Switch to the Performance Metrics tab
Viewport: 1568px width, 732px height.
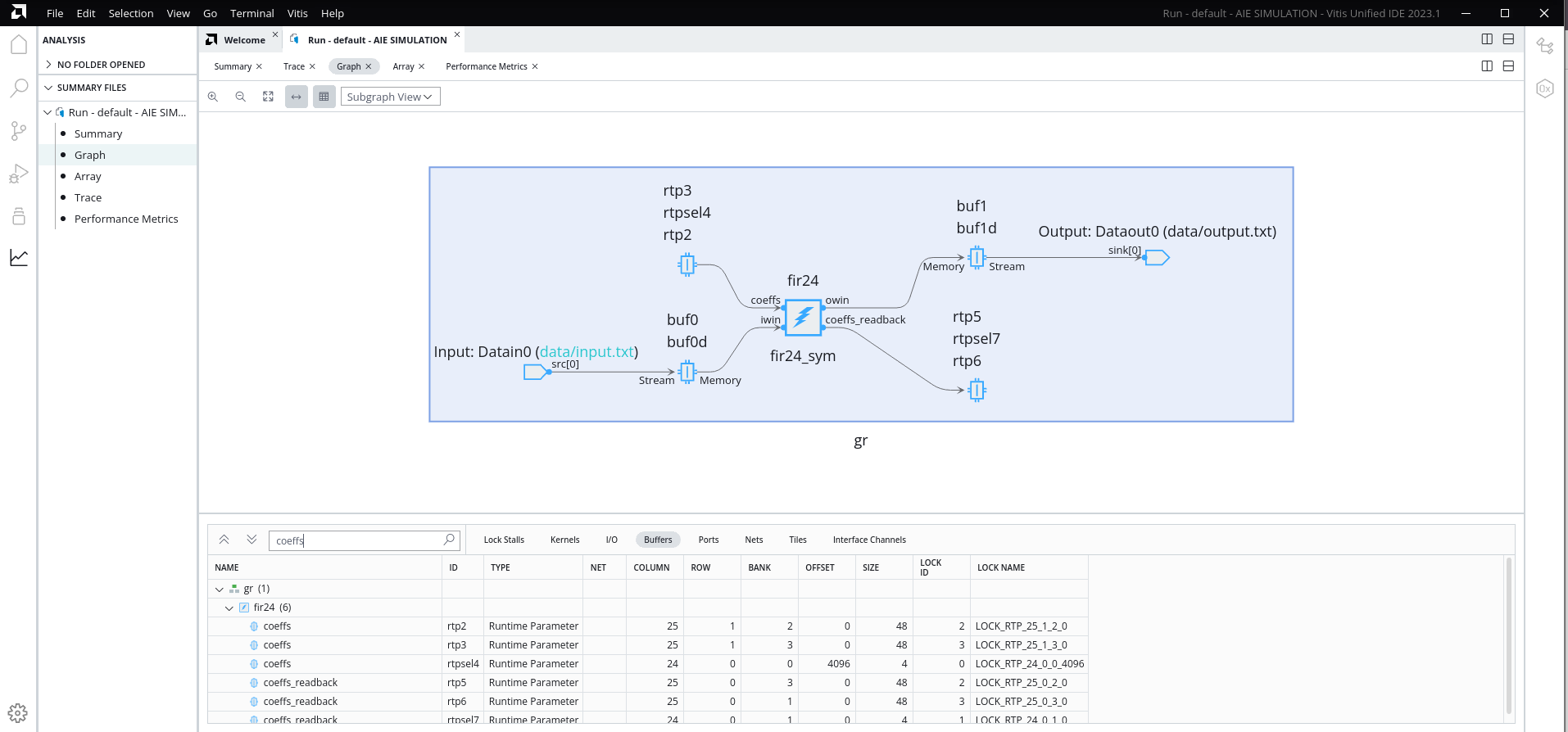point(486,66)
